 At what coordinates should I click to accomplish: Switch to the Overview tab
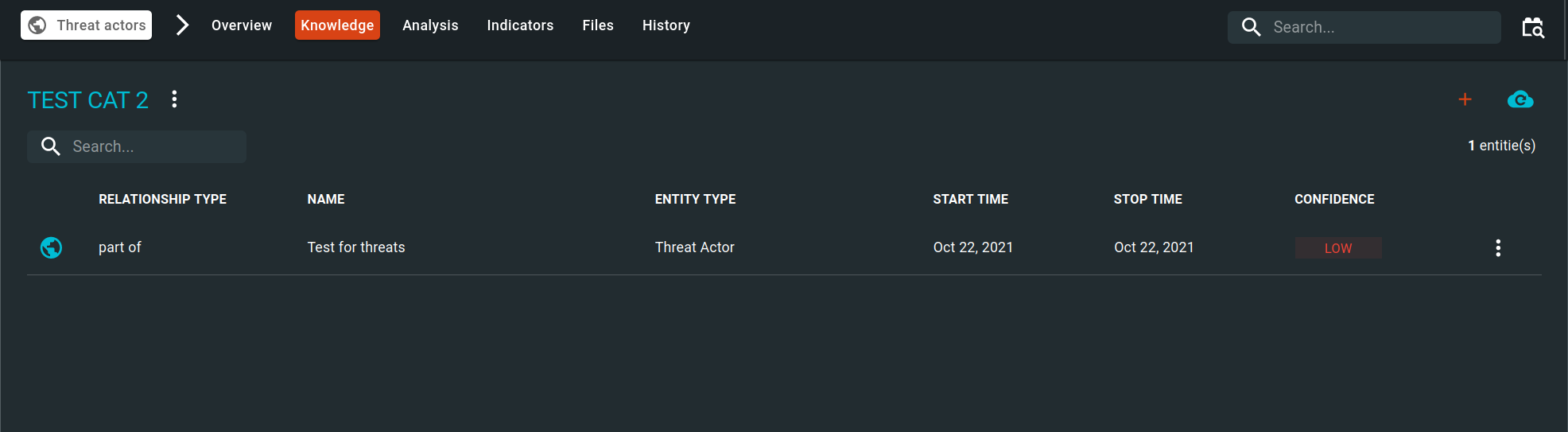click(242, 25)
